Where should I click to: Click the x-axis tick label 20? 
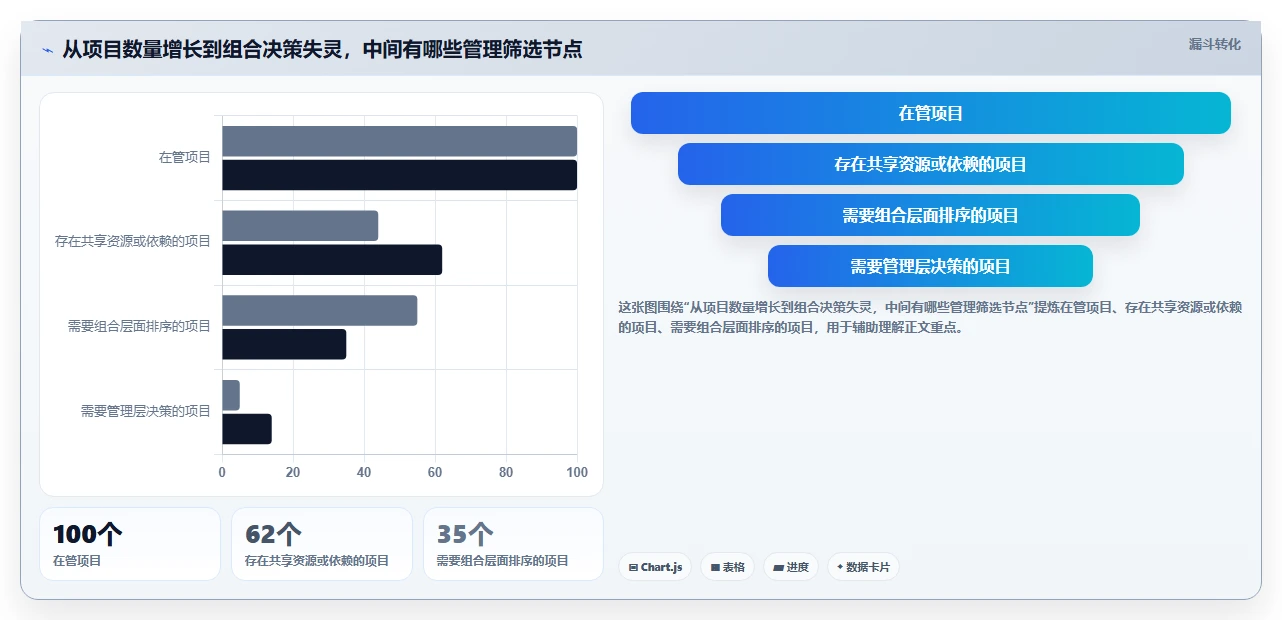[293, 472]
